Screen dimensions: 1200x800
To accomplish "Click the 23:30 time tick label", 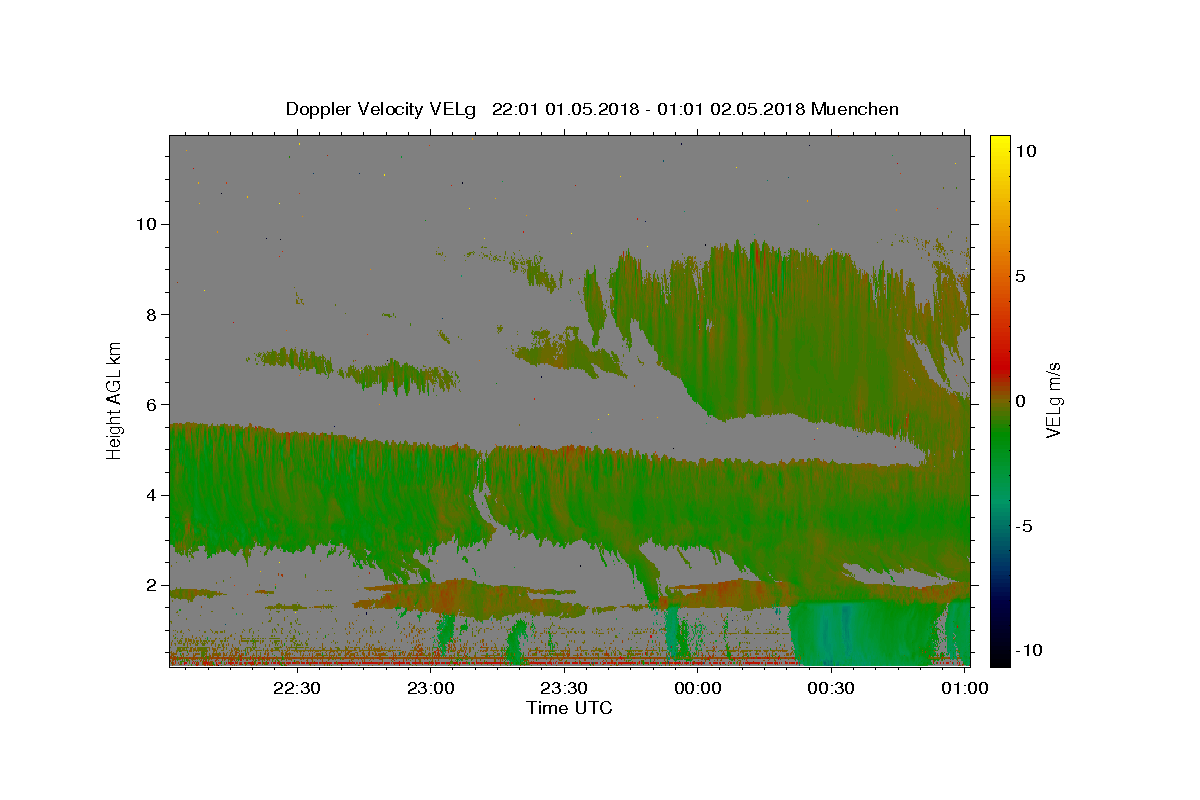I will pyautogui.click(x=563, y=688).
